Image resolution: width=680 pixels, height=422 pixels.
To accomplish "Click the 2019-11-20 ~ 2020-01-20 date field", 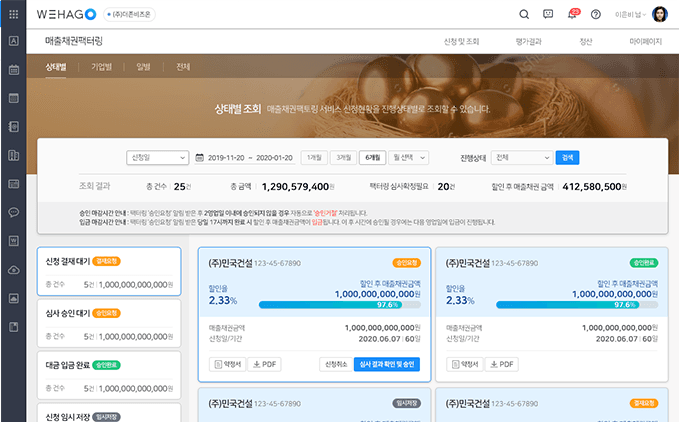I will tap(250, 158).
